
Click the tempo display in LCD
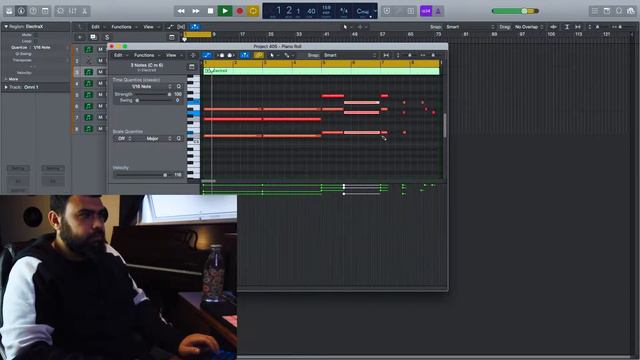[x=326, y=11]
